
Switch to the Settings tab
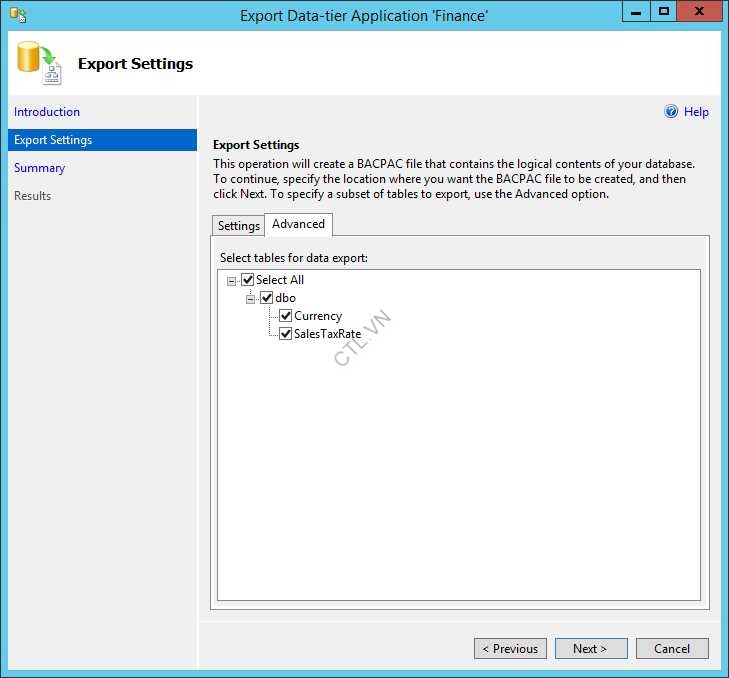coord(239,226)
